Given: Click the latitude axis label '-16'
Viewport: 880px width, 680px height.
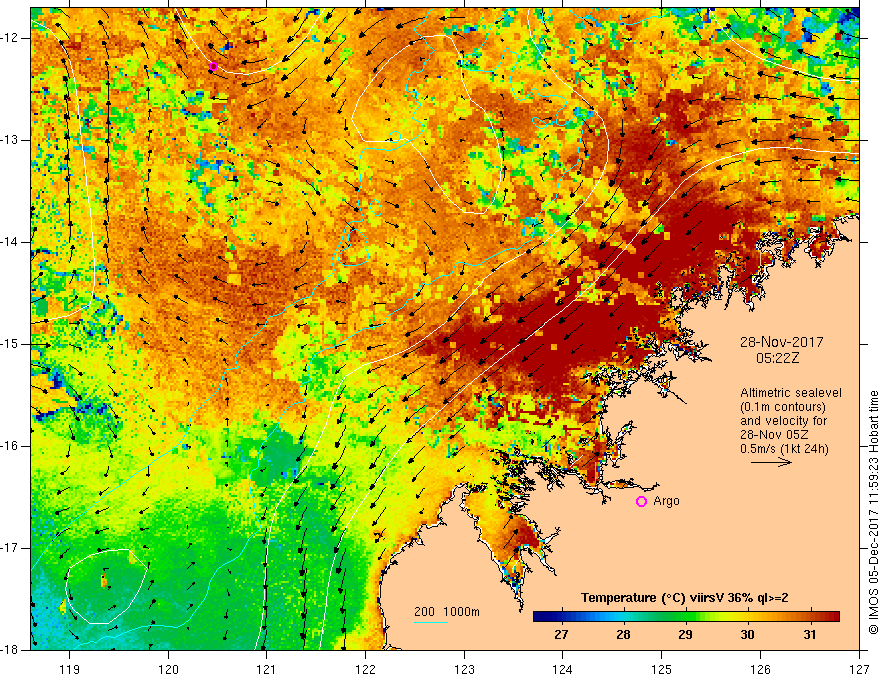Looking at the screenshot, I should 11,446.
